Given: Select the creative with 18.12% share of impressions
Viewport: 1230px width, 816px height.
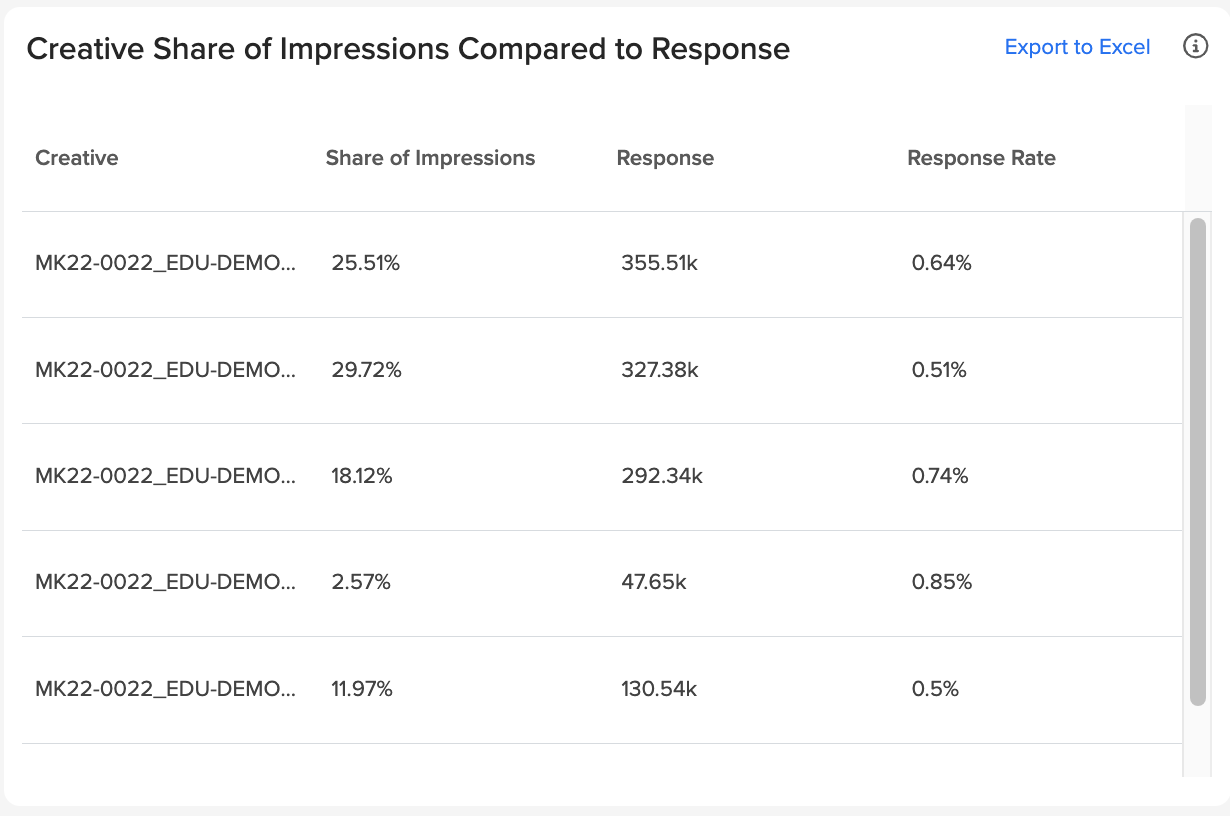Looking at the screenshot, I should tap(166, 476).
